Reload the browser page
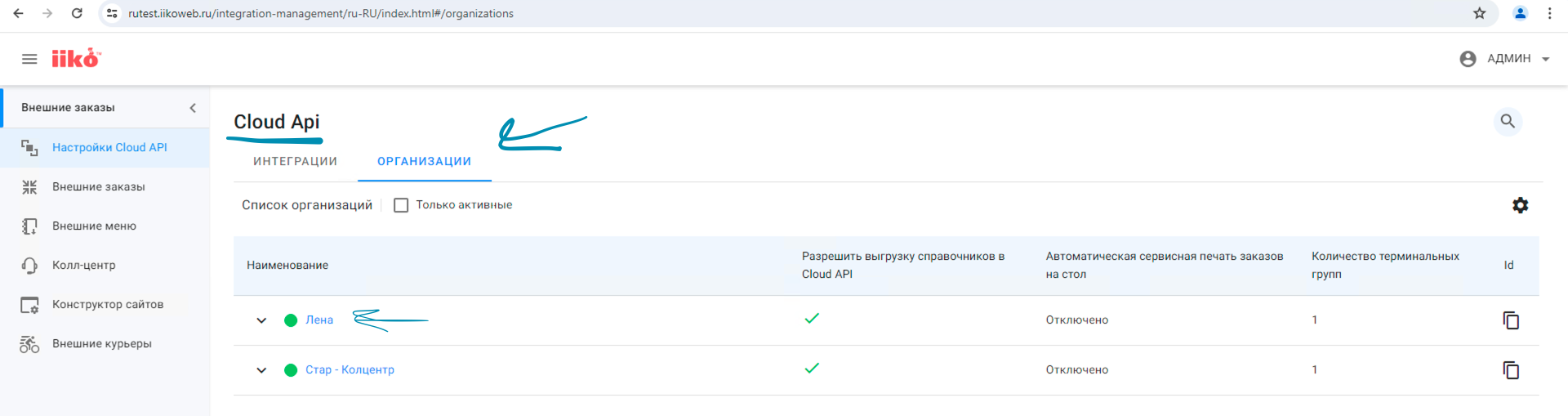The width and height of the screenshot is (1568, 416). coord(77,13)
